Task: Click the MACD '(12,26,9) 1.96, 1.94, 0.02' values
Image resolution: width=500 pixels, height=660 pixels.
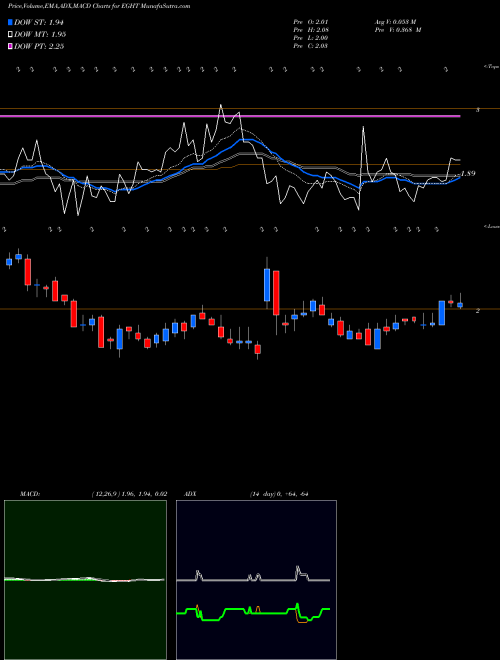Action: pyautogui.click(x=129, y=494)
